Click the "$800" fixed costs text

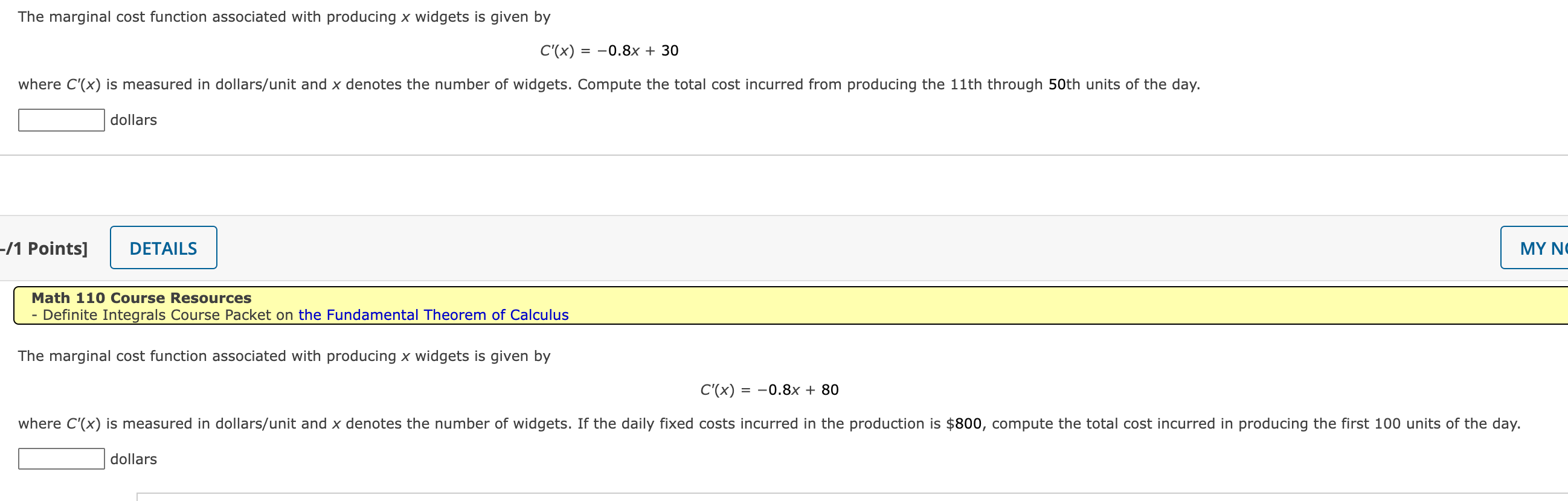tap(965, 423)
